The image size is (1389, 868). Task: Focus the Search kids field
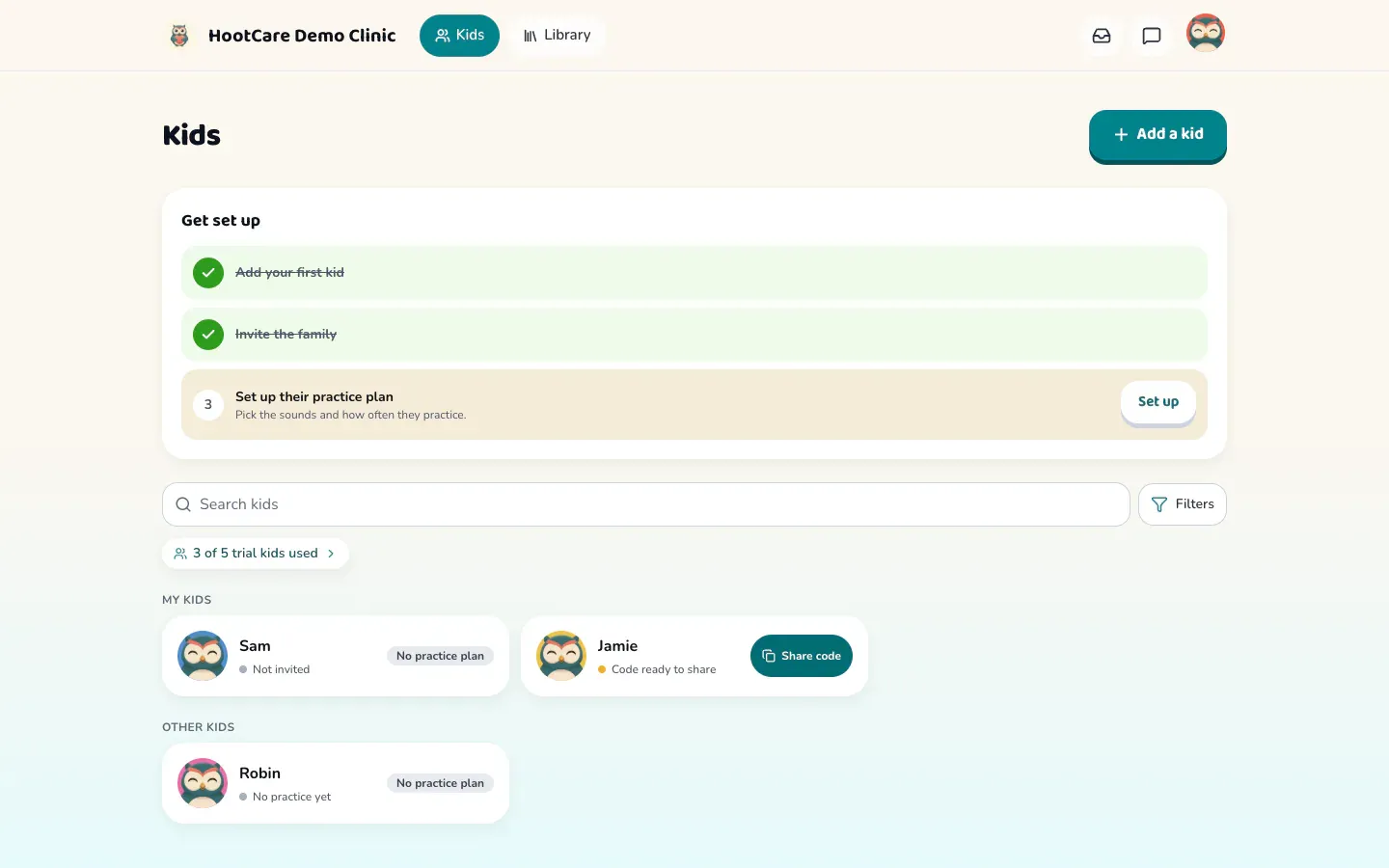(646, 504)
